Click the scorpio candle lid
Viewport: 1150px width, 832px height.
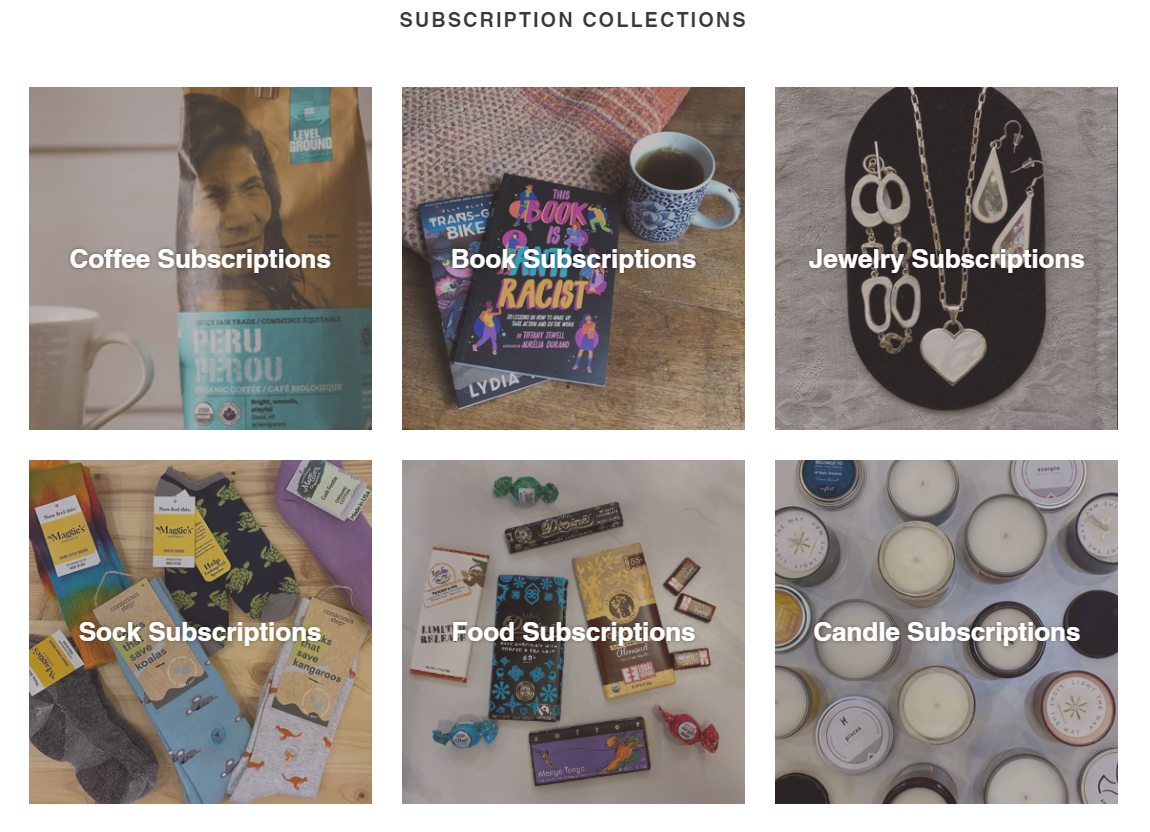coord(1049,481)
